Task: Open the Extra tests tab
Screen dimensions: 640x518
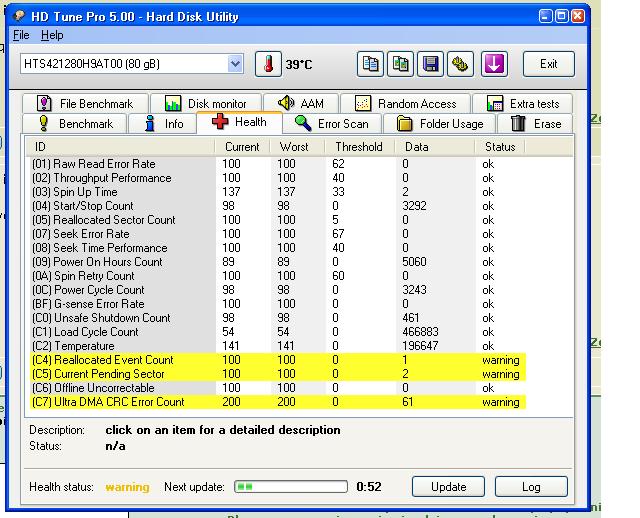Action: (x=522, y=104)
